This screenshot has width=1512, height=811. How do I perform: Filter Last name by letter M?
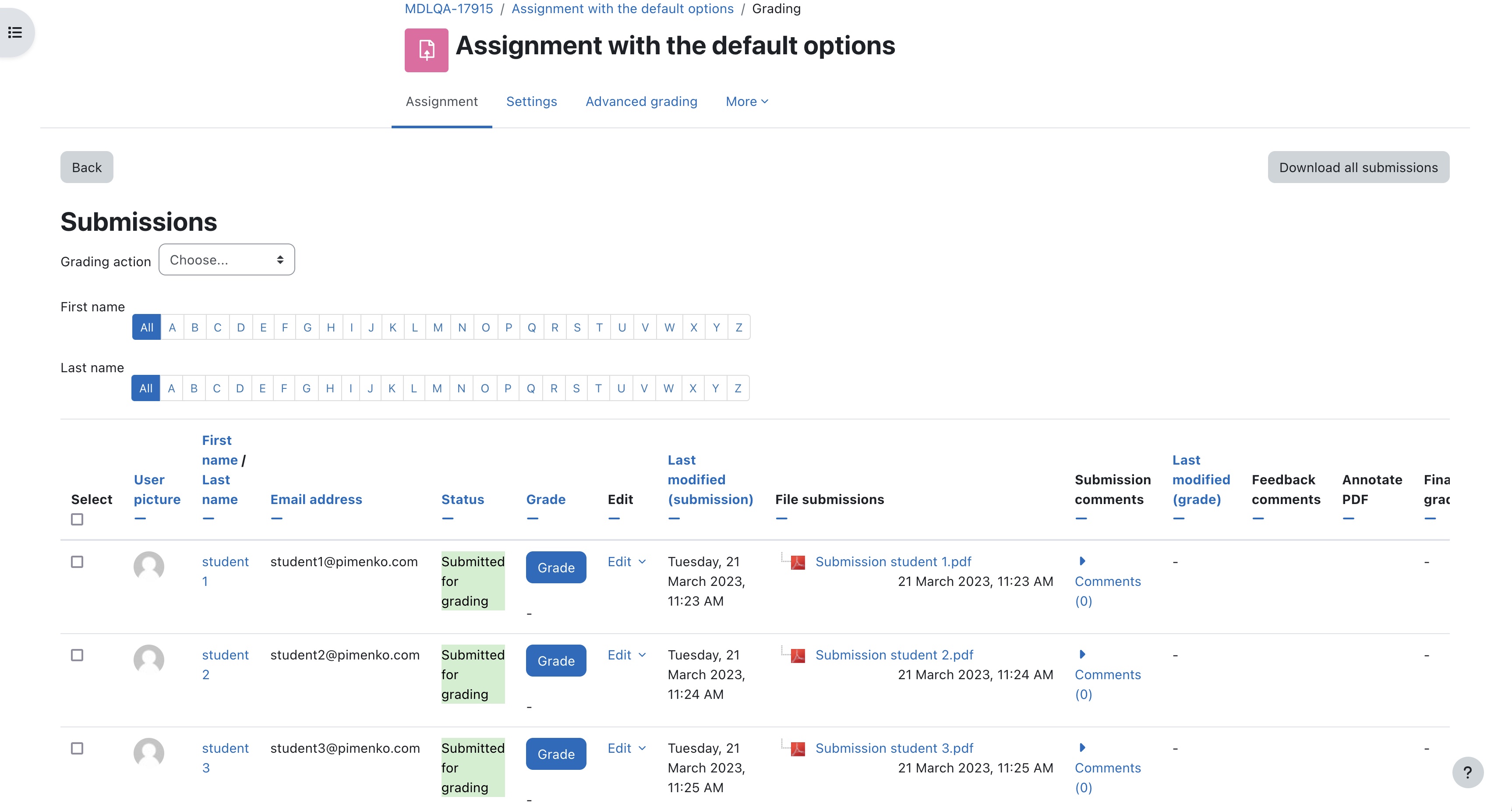[x=437, y=388]
